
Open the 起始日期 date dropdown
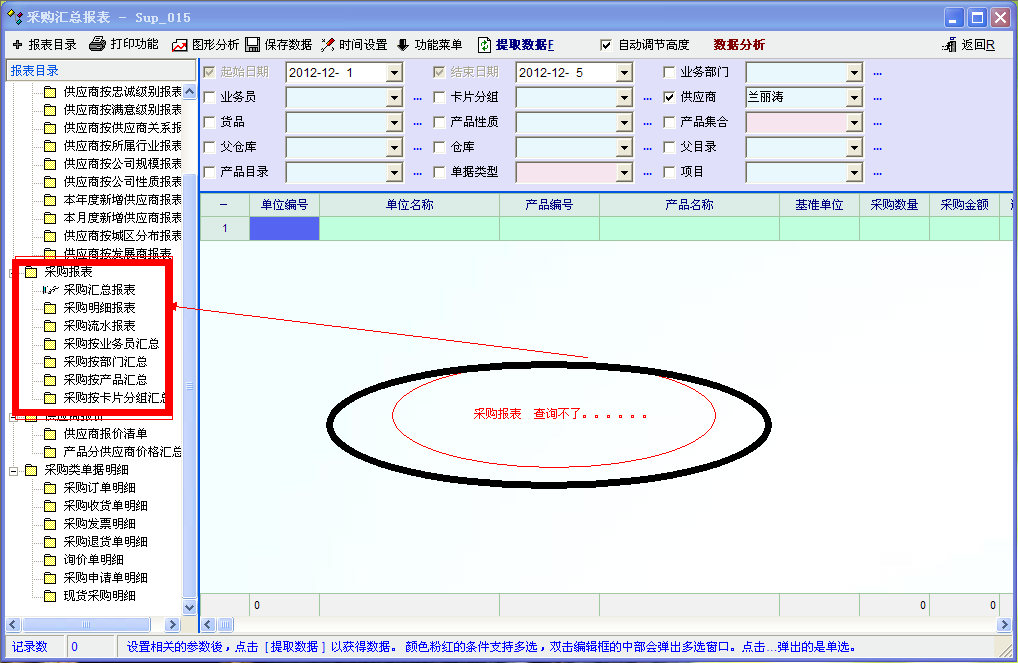click(x=394, y=72)
